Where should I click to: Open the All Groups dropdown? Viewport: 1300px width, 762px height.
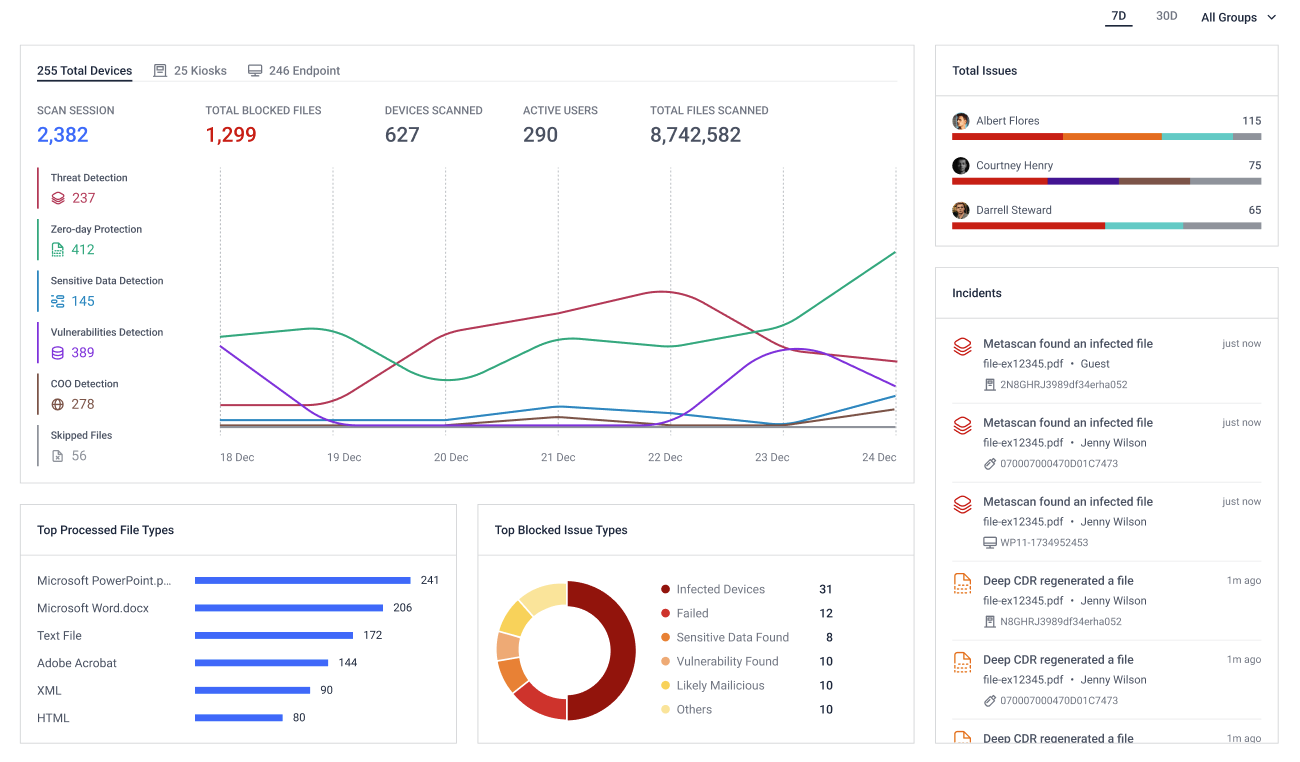pos(1239,18)
